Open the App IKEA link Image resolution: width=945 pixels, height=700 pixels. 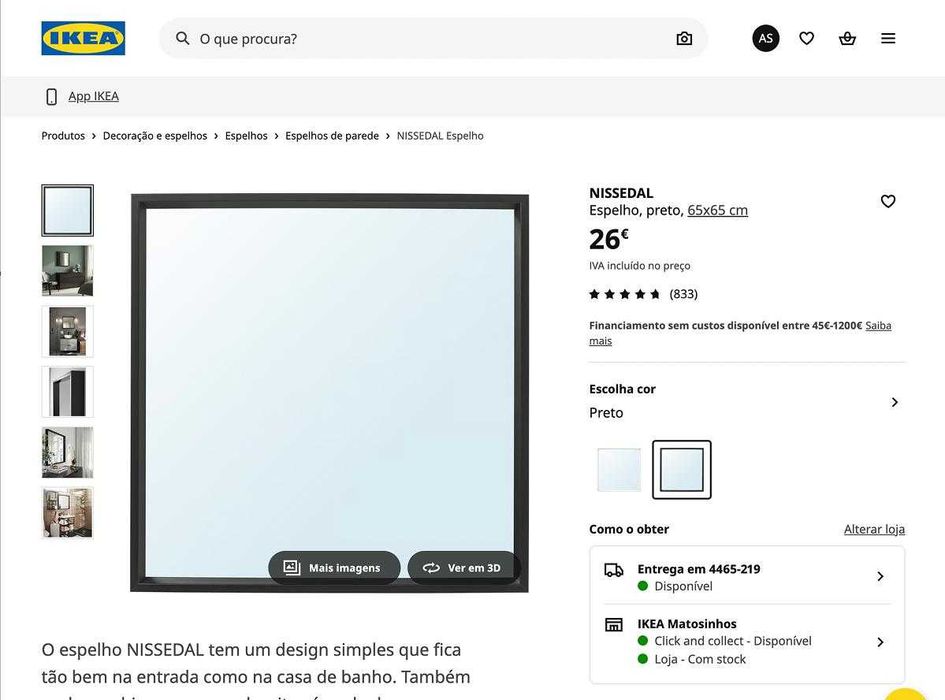coord(93,96)
